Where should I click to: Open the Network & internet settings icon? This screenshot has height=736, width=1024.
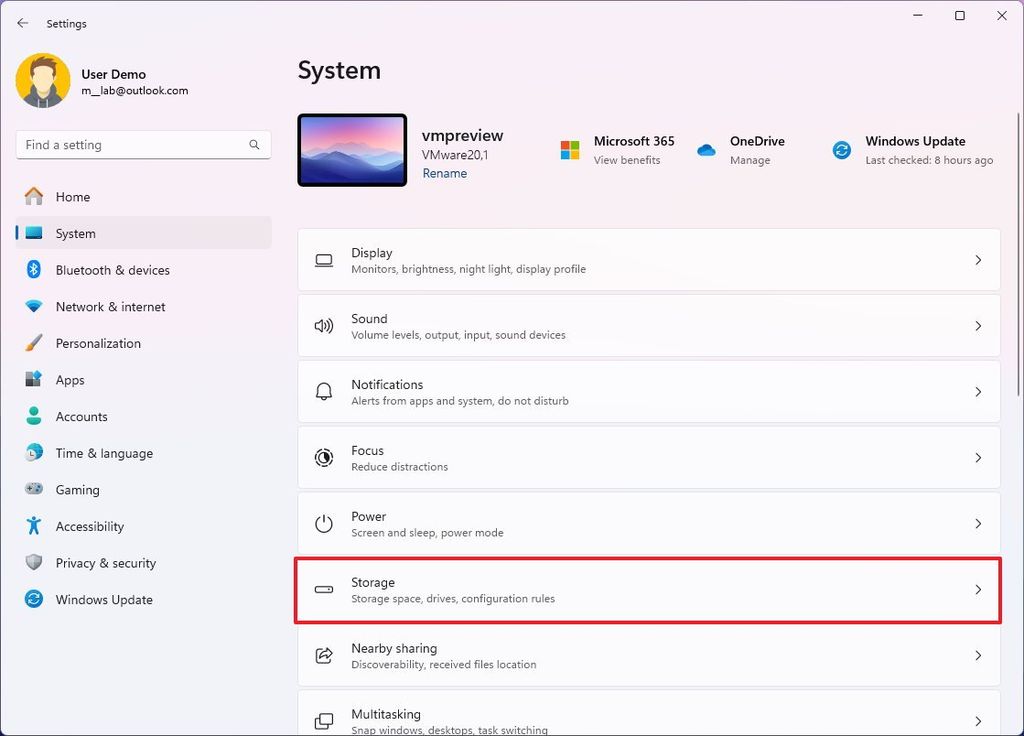tap(31, 306)
